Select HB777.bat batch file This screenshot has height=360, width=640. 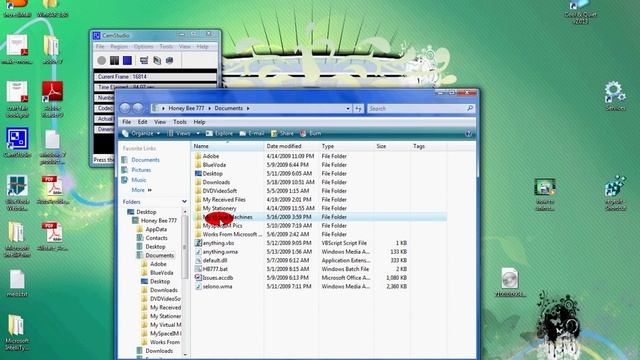click(215, 269)
